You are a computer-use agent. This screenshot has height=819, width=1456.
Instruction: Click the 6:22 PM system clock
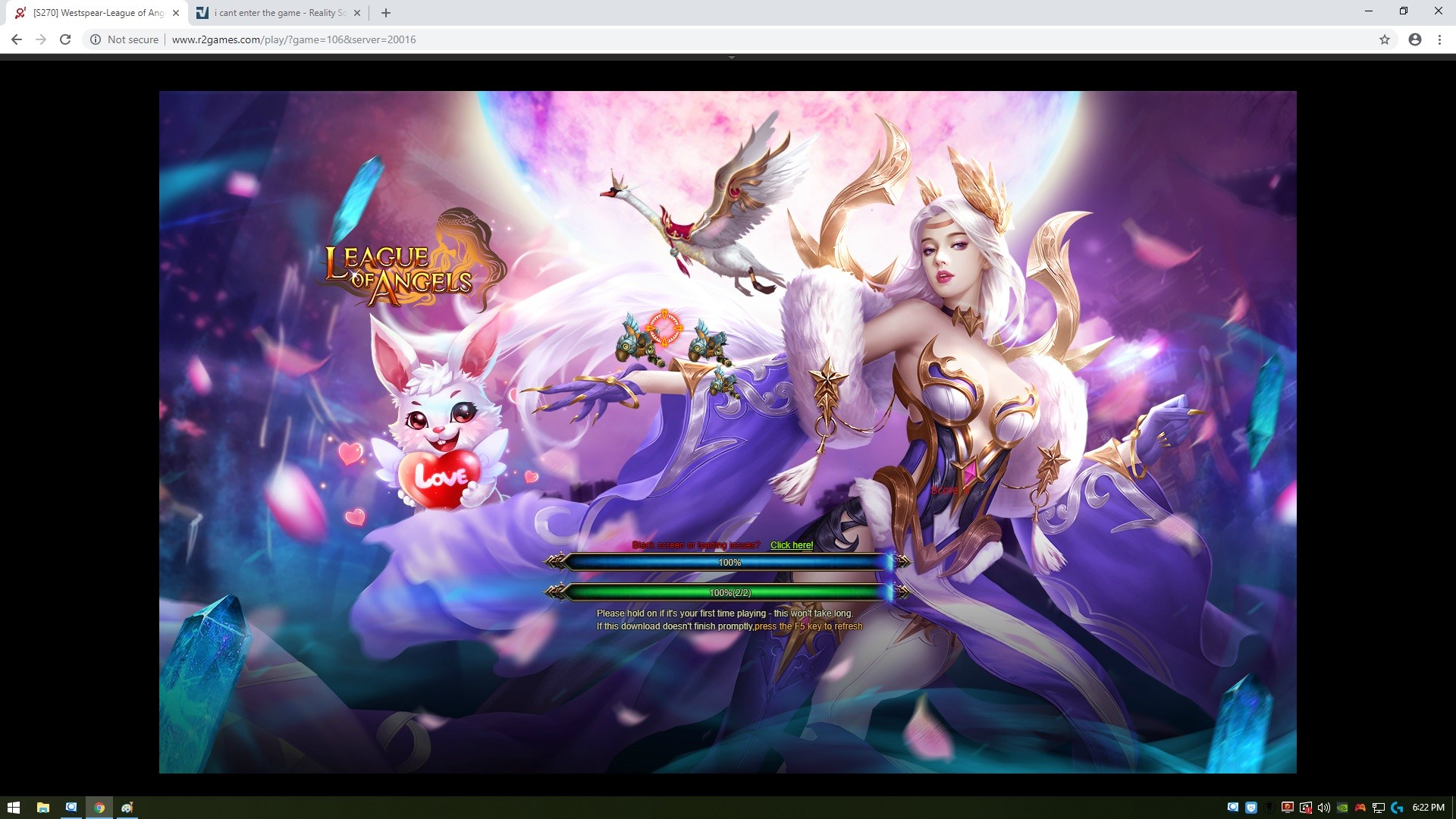click(1428, 808)
